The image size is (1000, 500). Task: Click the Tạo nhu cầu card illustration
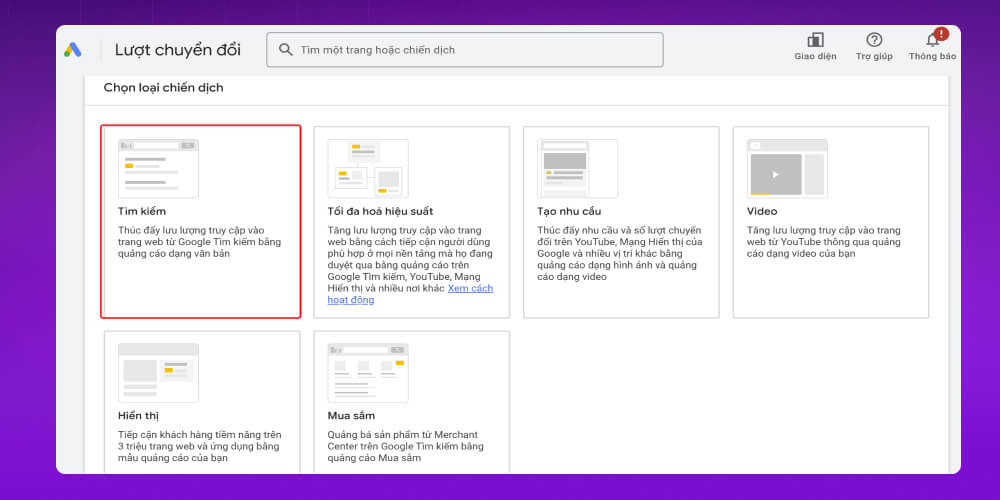[x=577, y=168]
